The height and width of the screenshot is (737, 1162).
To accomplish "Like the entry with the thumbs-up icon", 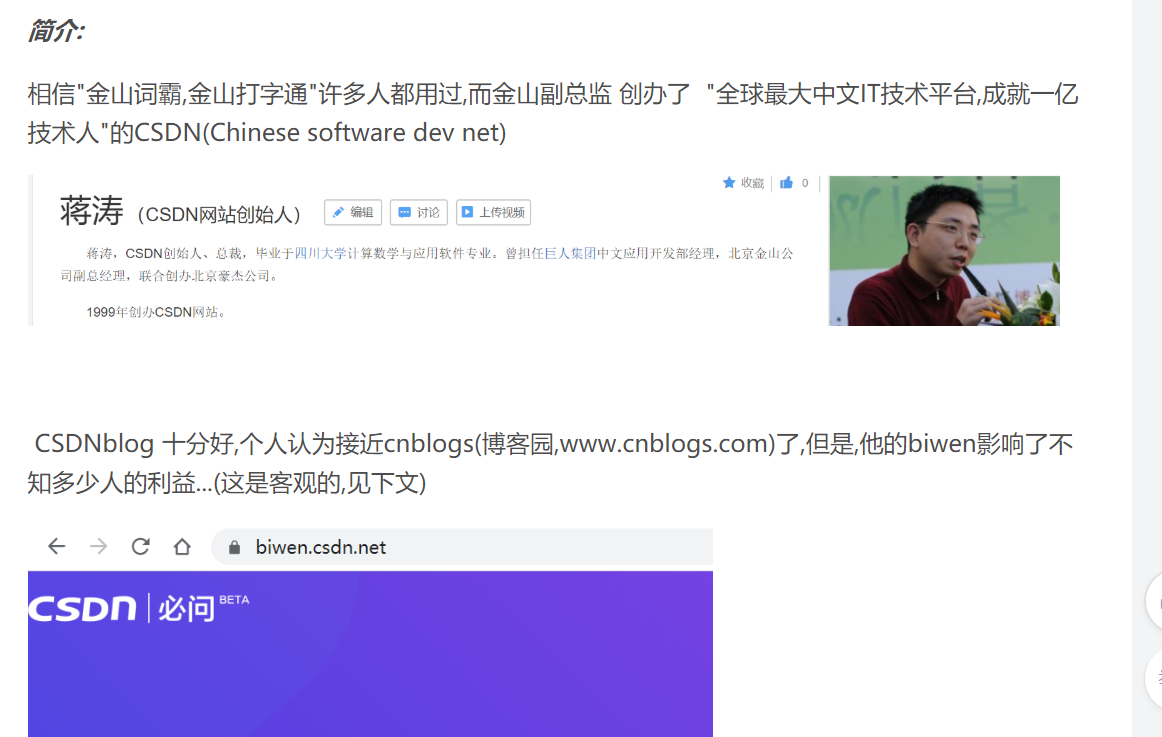I will 786,182.
